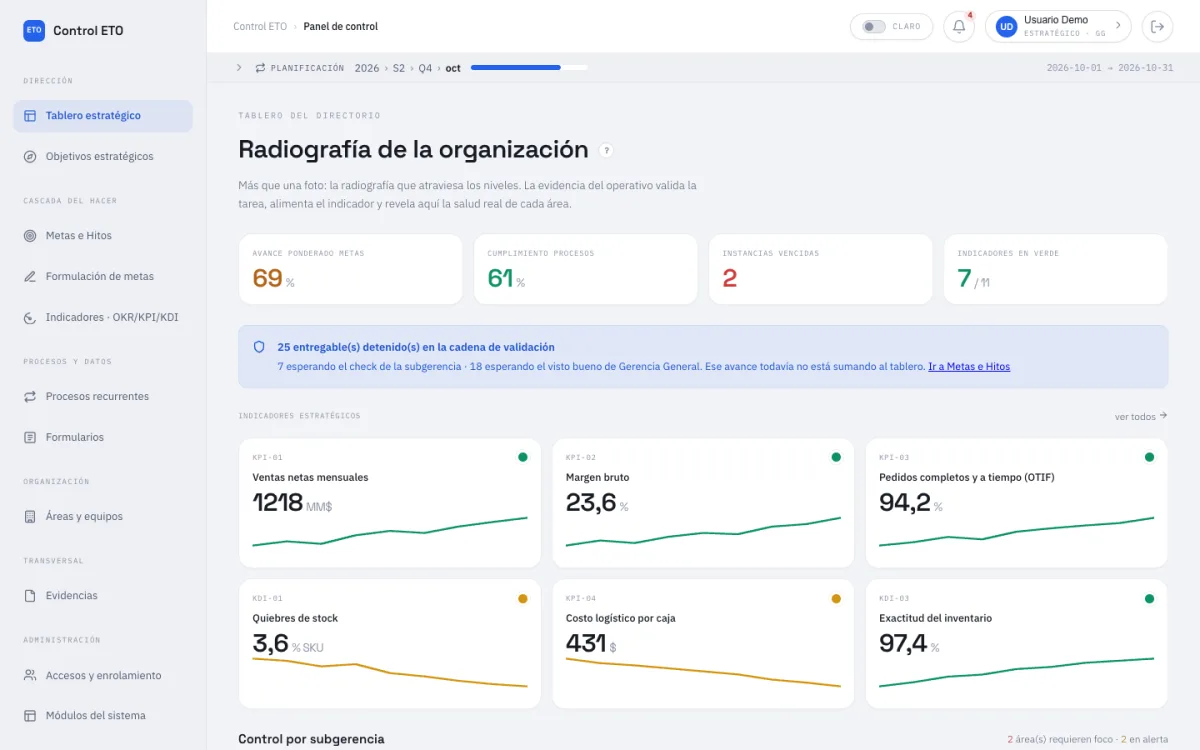This screenshot has height=750, width=1200.
Task: Open Tablero estratégico menu item
Action: pos(103,116)
